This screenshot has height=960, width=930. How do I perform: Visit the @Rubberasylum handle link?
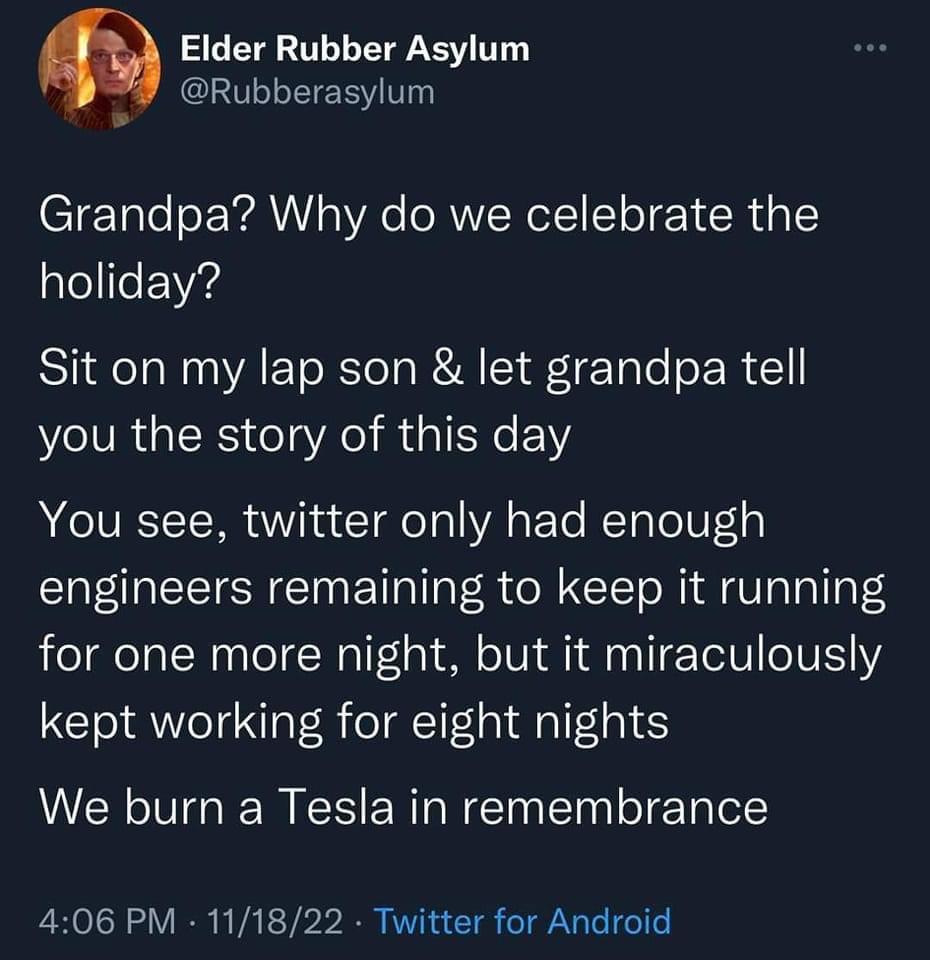point(308,92)
